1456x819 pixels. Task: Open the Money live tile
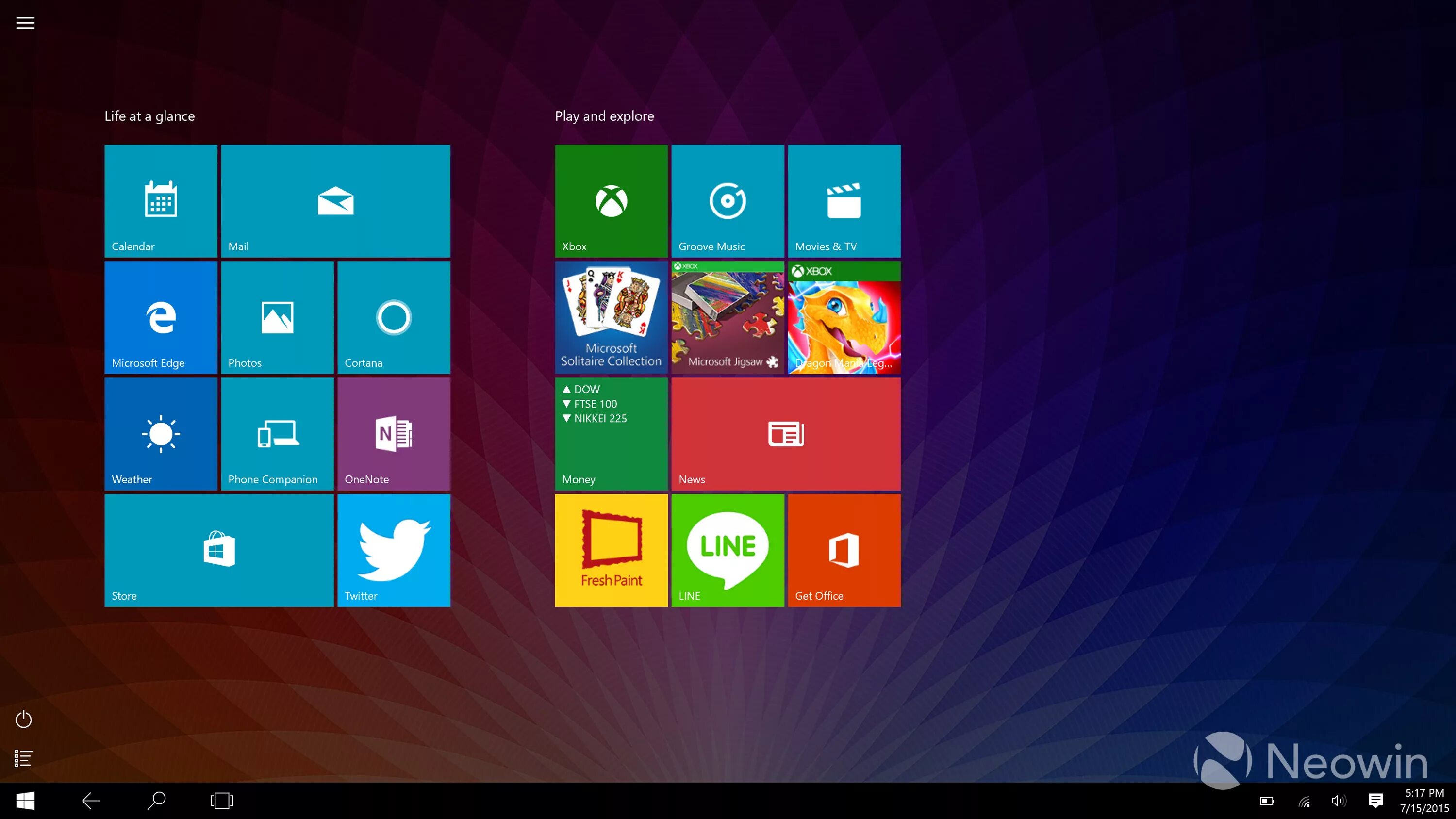(x=611, y=434)
